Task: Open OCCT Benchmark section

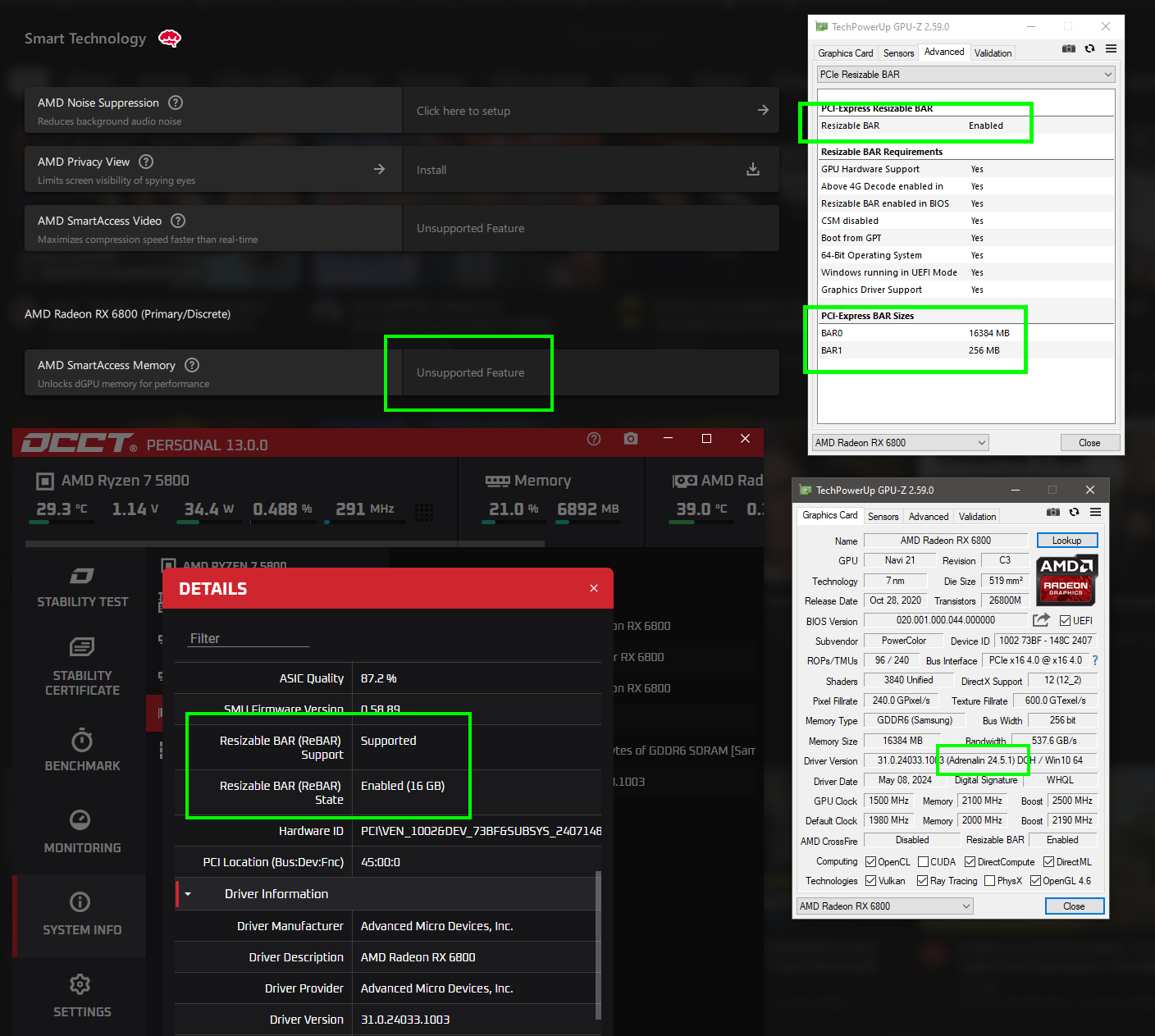Action: (x=82, y=750)
